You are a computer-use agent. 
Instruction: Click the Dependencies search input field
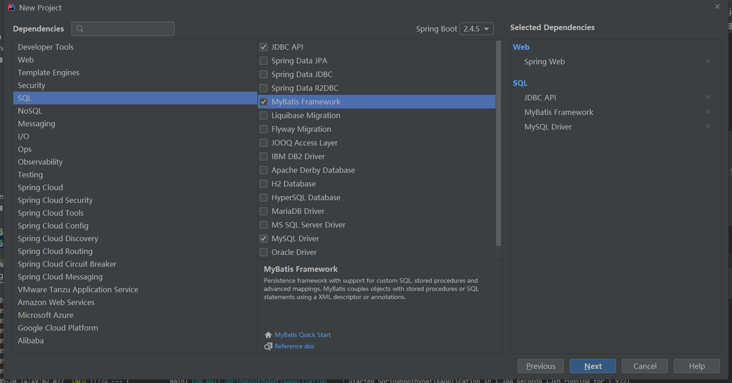click(x=123, y=29)
